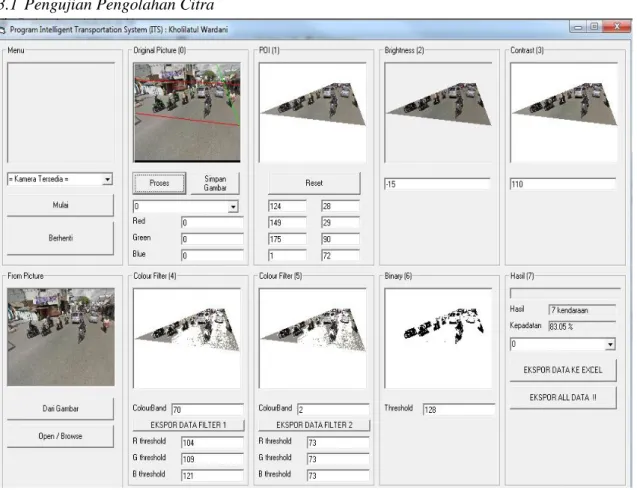Image resolution: width=637 pixels, height=490 pixels.
Task: Click the EKSPOR ALL DATA button
Action: 563,398
